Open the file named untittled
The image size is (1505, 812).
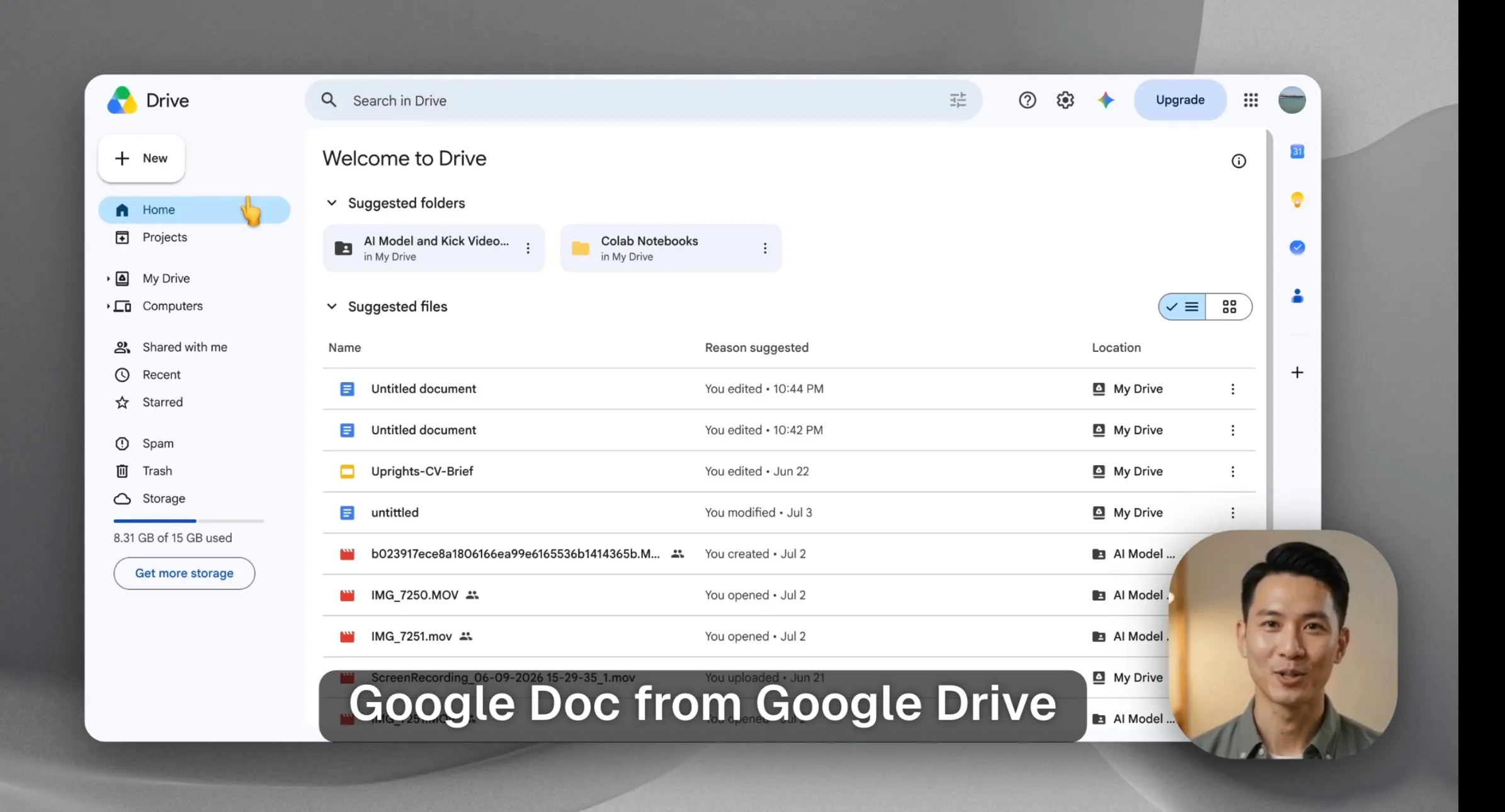coord(395,512)
